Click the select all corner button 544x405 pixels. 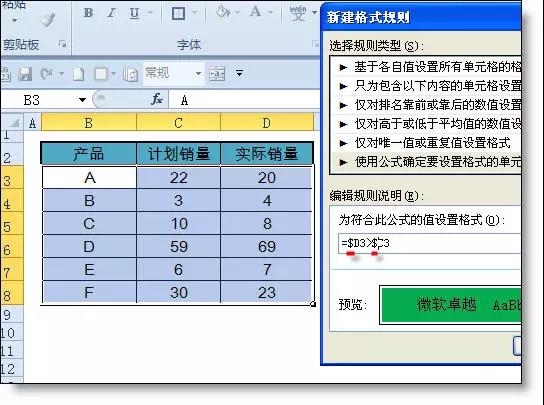pyautogui.click(x=12, y=122)
